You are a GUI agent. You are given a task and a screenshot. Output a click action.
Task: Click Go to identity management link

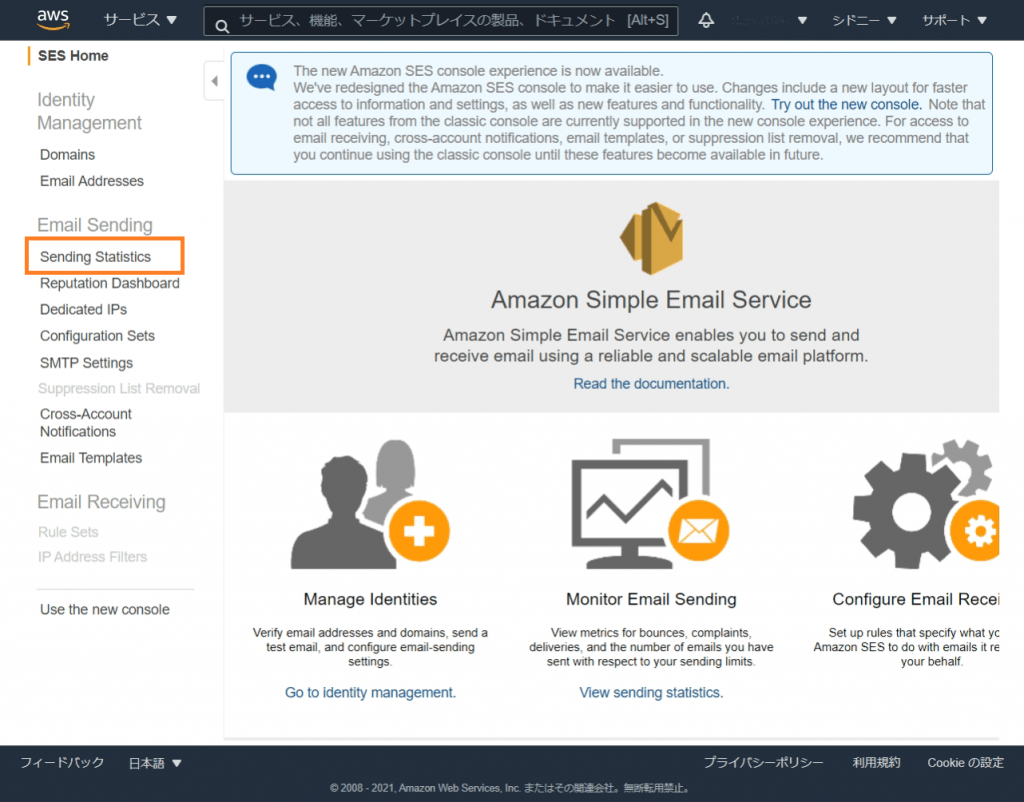coord(370,692)
